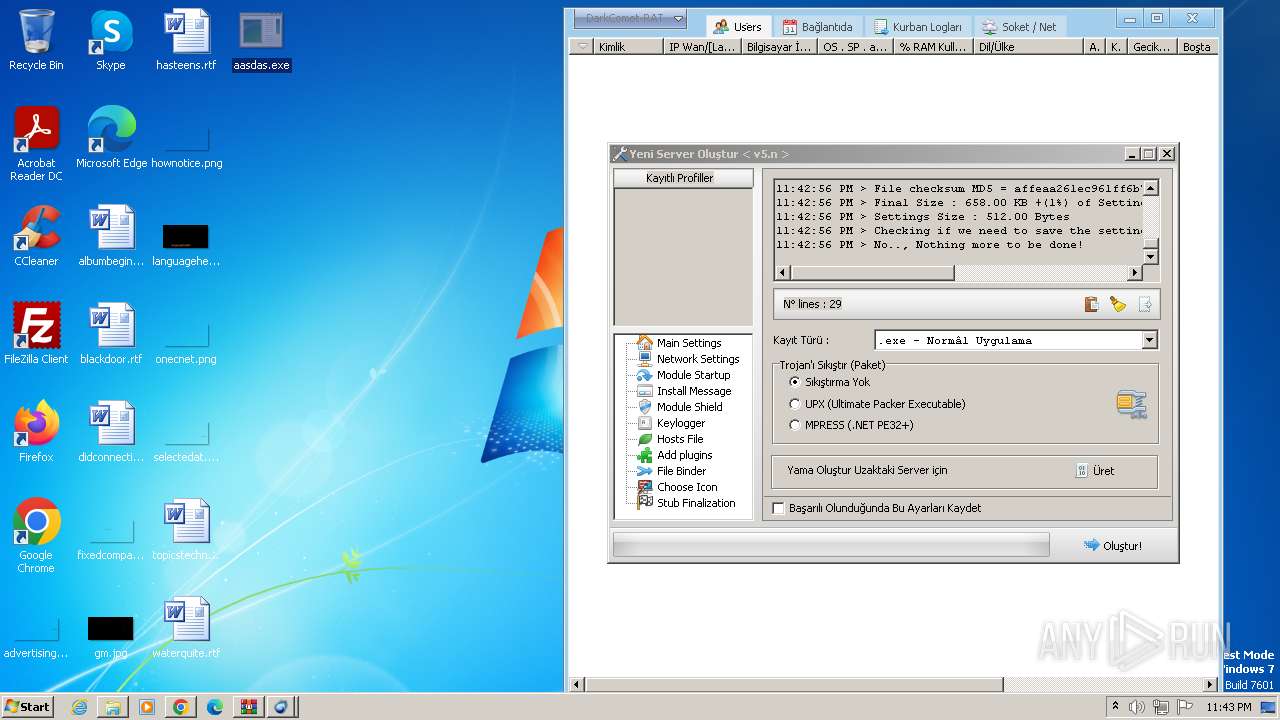Open the Kayıt Türü dropdown
The height and width of the screenshot is (720, 1280).
point(1149,340)
